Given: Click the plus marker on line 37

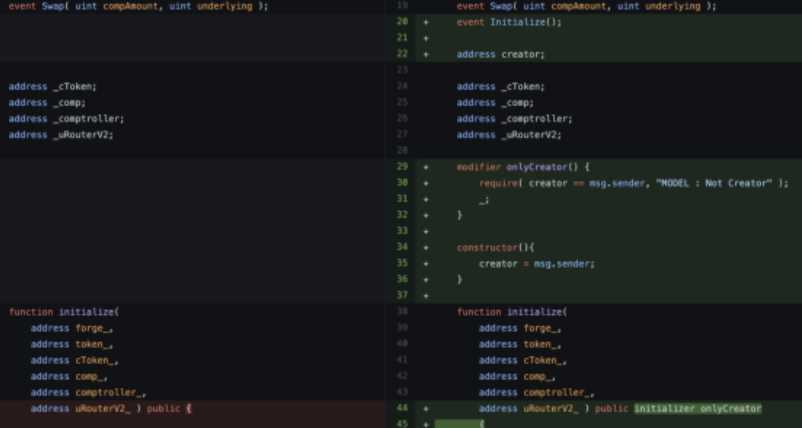Looking at the screenshot, I should point(426,296).
